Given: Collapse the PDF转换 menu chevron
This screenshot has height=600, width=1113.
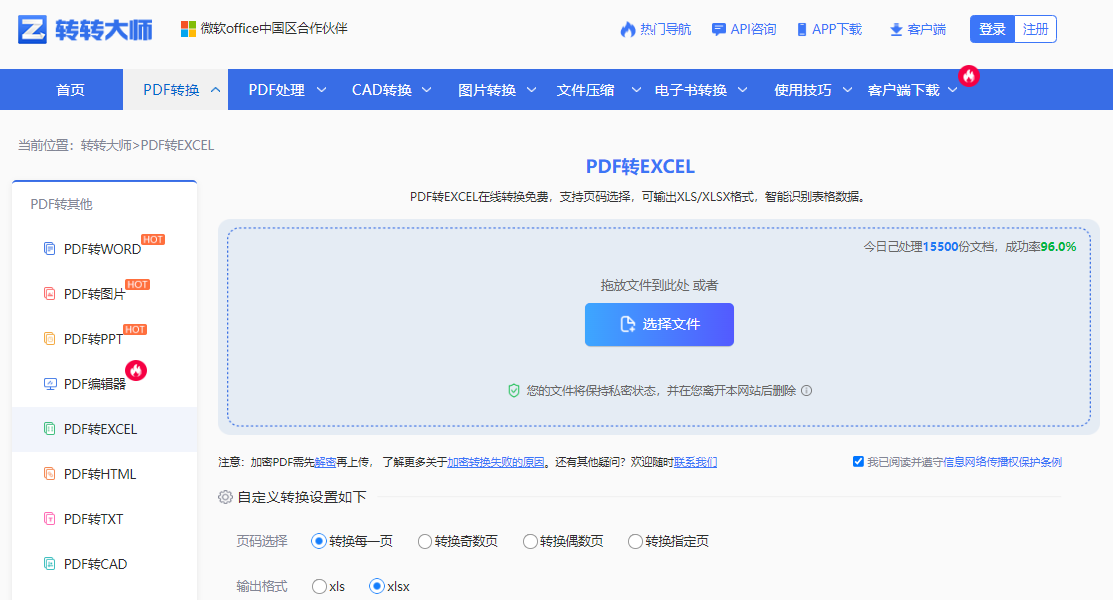Looking at the screenshot, I should tap(216, 90).
